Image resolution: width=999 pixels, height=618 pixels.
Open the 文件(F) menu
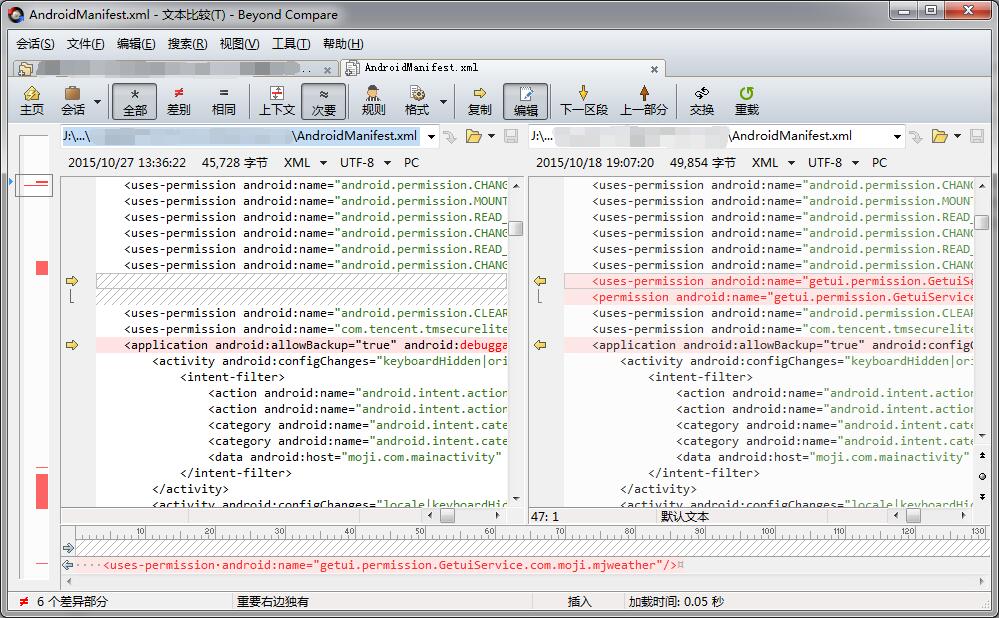(x=85, y=44)
